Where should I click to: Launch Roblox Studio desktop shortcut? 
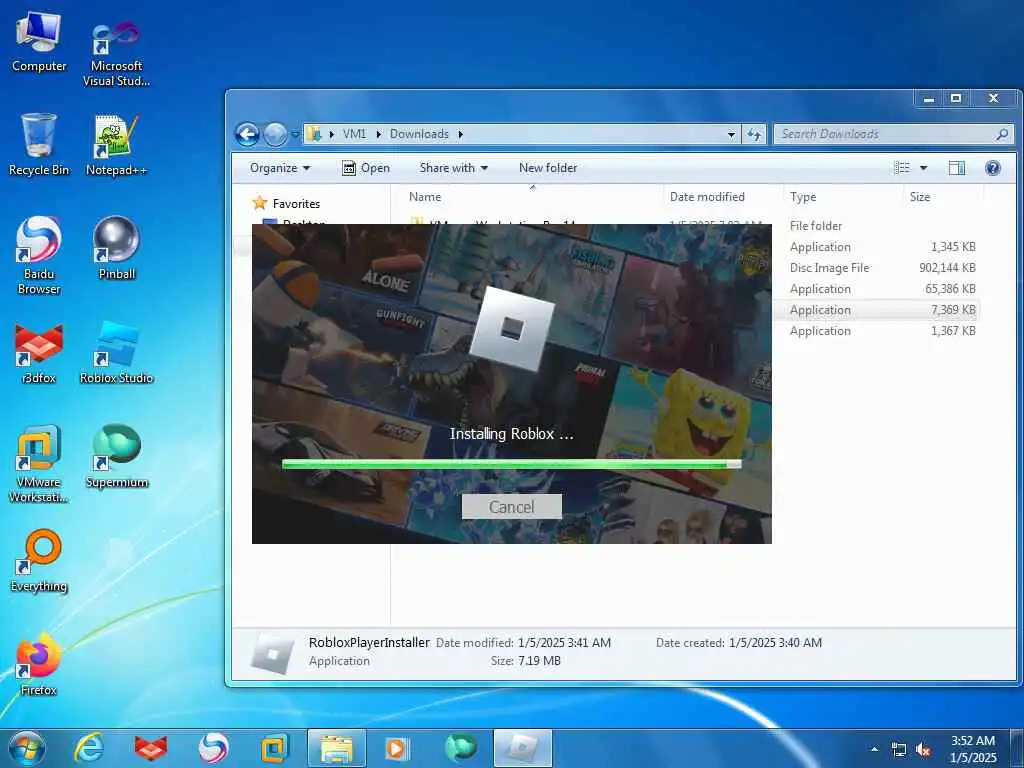point(116,353)
